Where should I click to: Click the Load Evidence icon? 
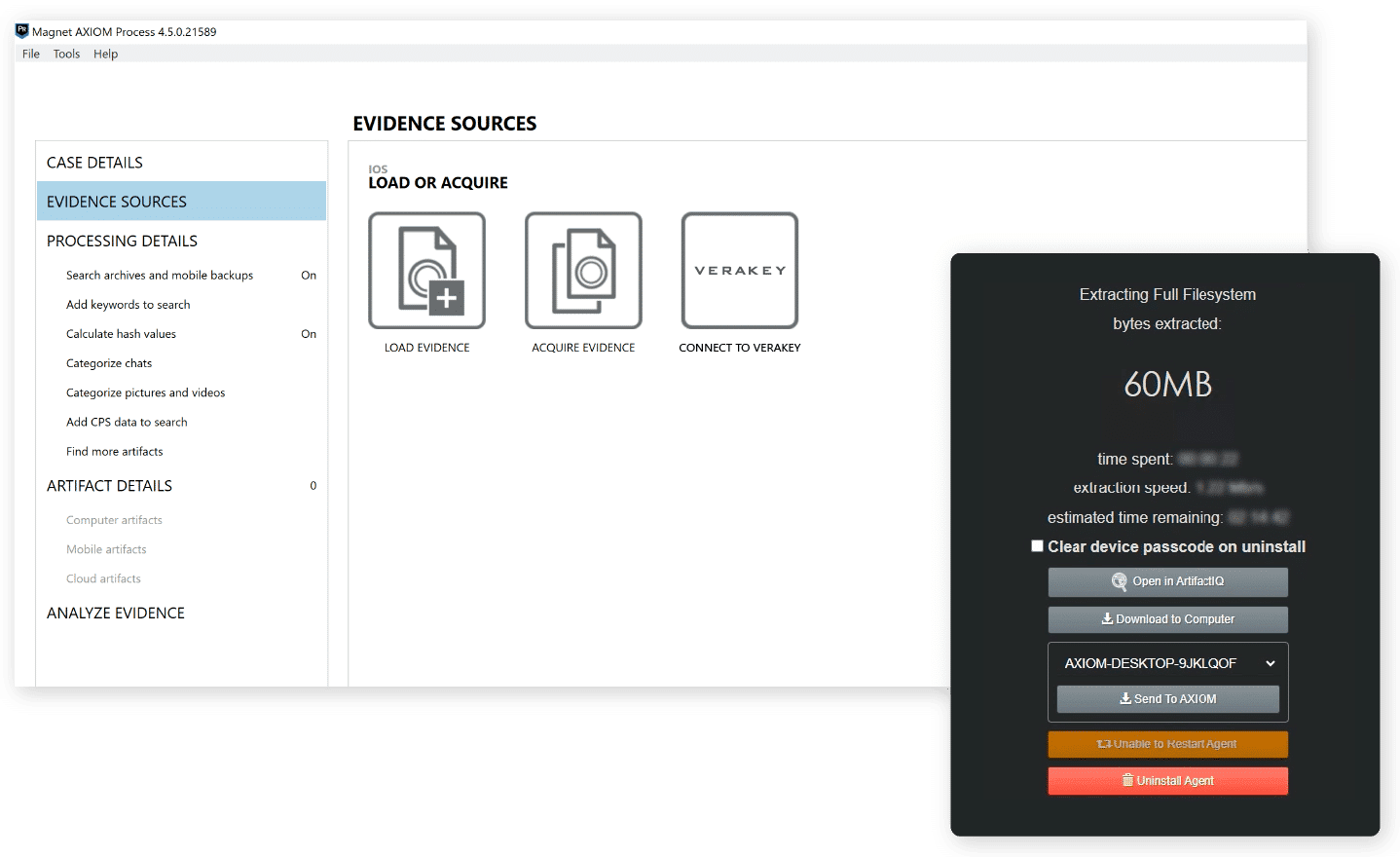coord(426,271)
